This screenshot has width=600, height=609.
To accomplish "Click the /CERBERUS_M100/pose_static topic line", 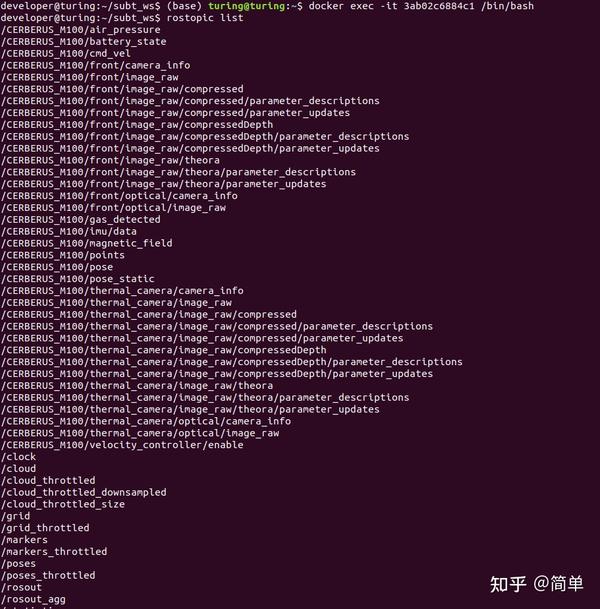I will (x=78, y=279).
